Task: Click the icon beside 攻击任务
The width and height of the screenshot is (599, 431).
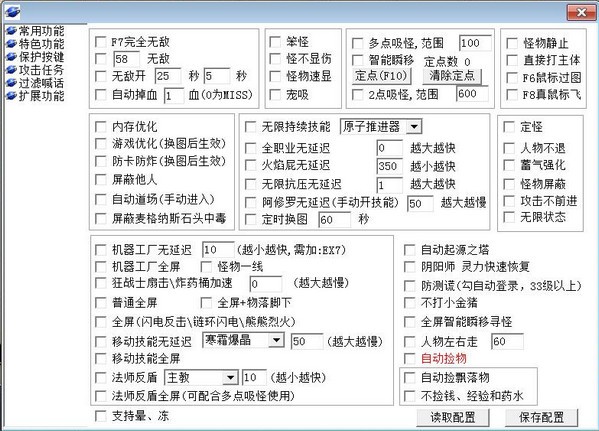Action: click(11, 70)
